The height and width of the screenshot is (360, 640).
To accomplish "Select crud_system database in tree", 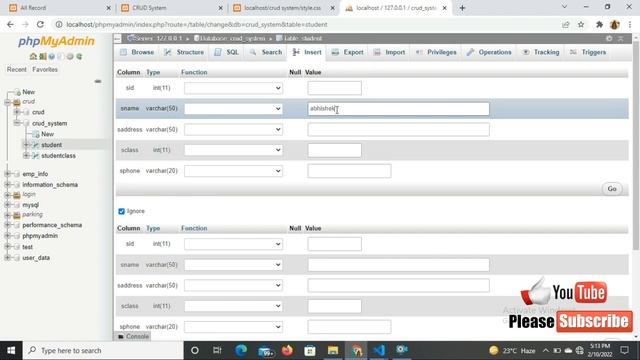I will click(49, 123).
